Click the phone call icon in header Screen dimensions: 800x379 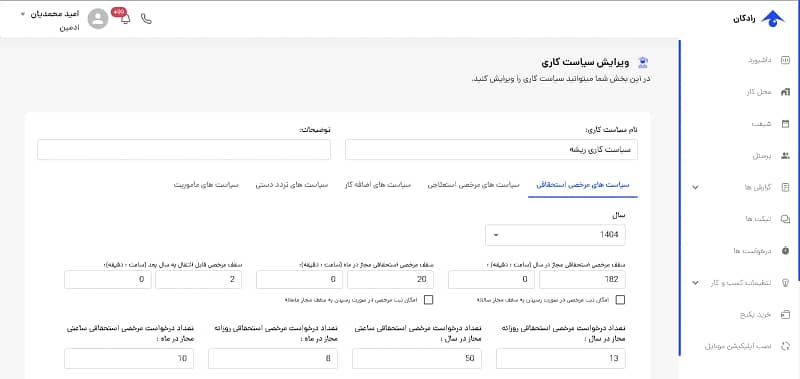tap(146, 19)
